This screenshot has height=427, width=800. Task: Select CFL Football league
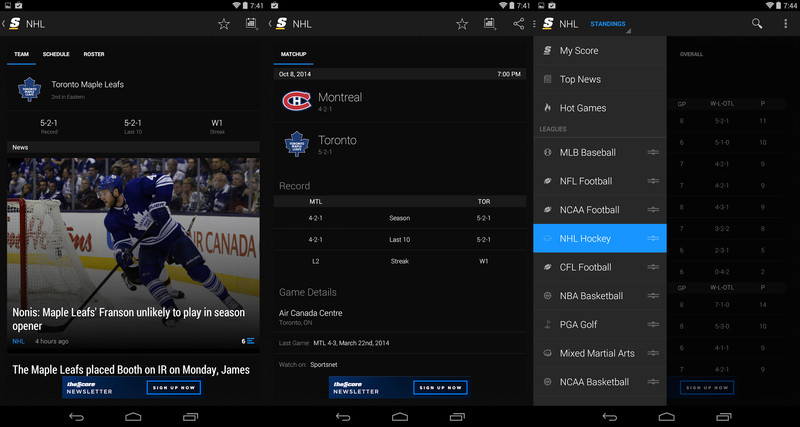[600, 267]
